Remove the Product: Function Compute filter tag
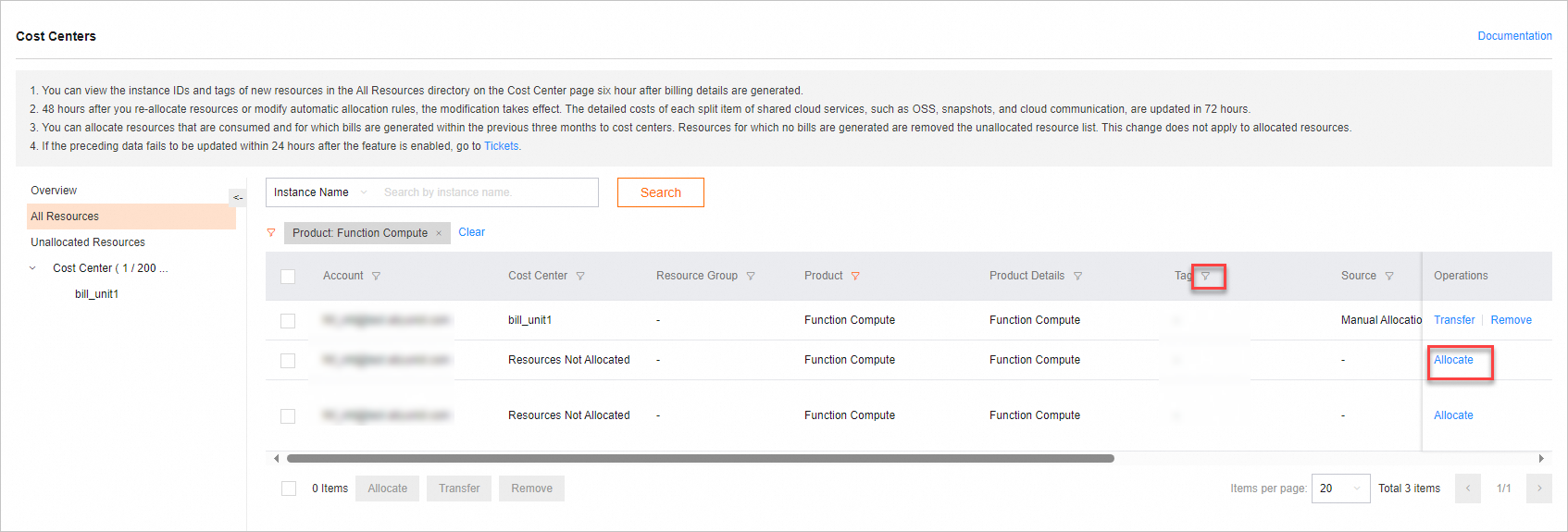 pos(439,233)
